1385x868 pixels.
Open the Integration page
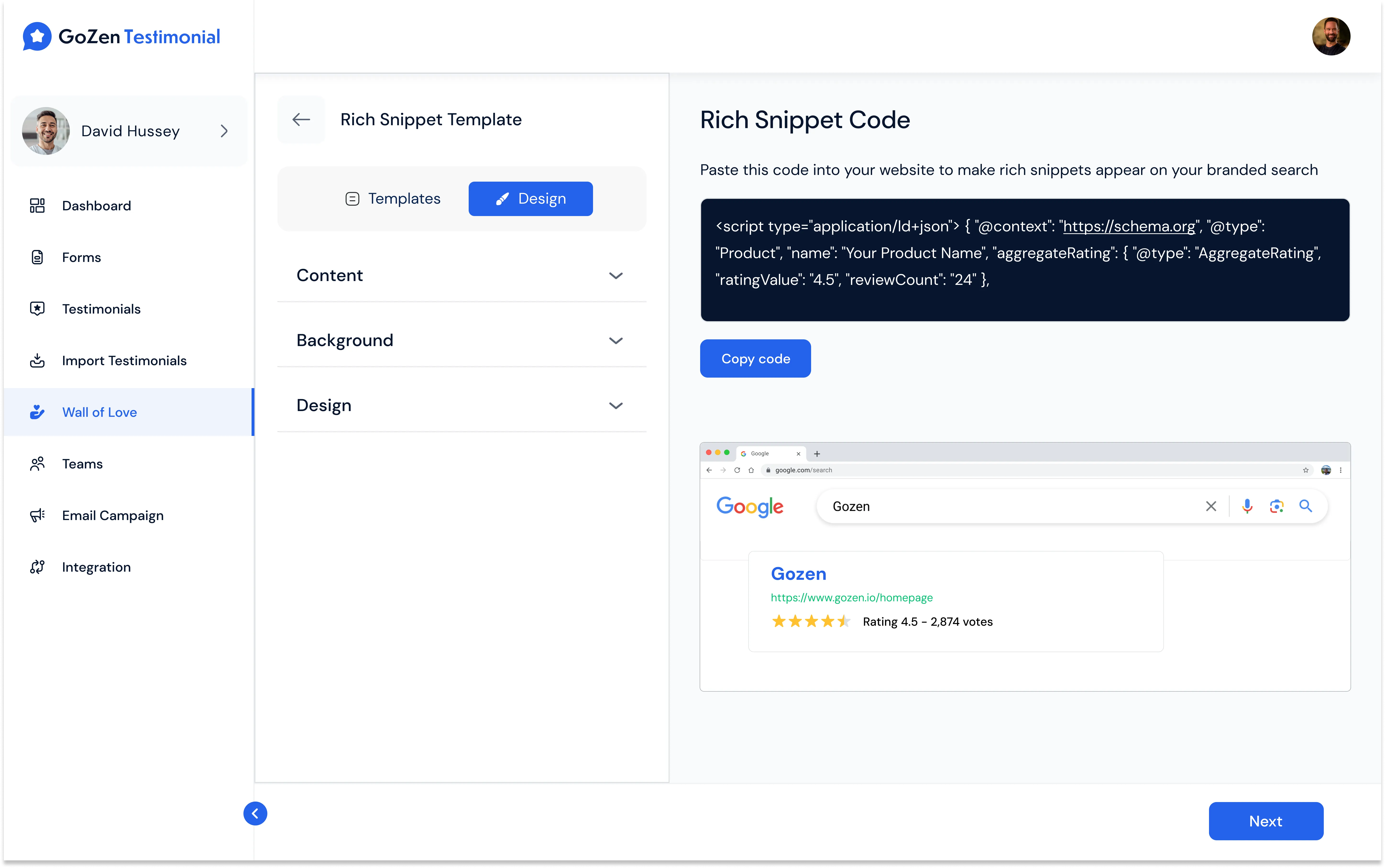[x=129, y=567]
